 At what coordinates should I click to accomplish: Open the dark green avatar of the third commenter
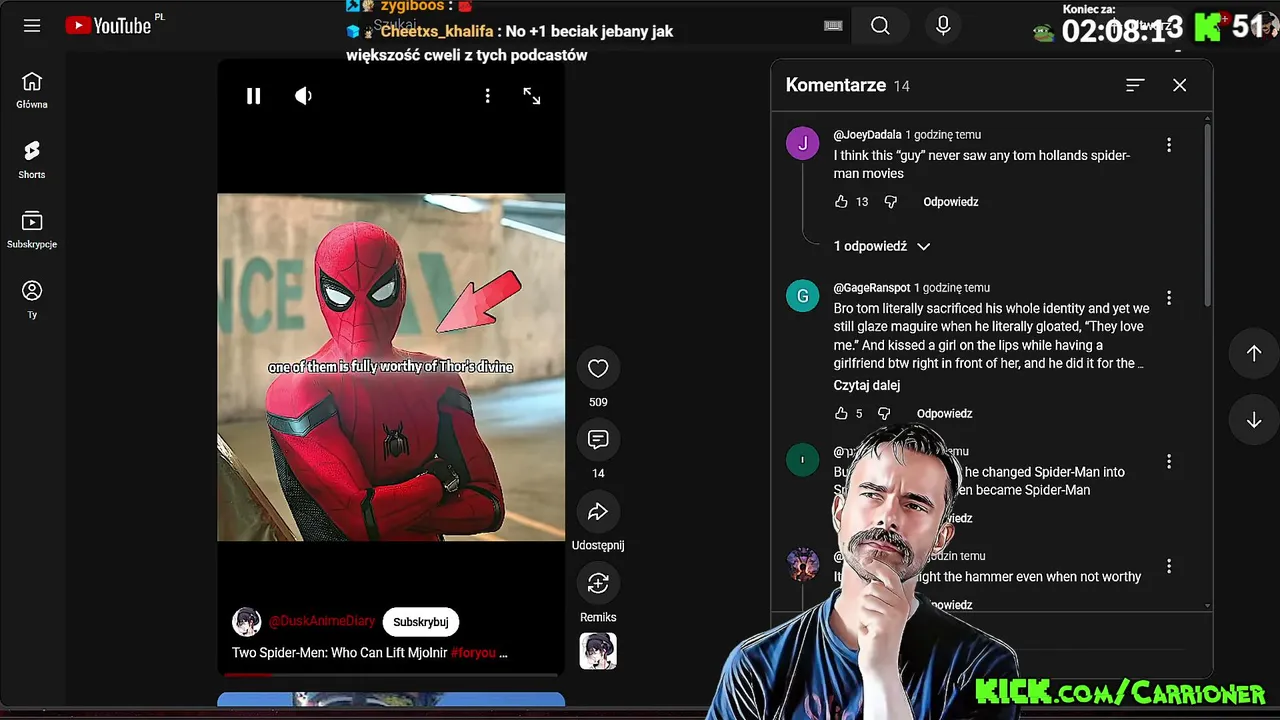(802, 460)
